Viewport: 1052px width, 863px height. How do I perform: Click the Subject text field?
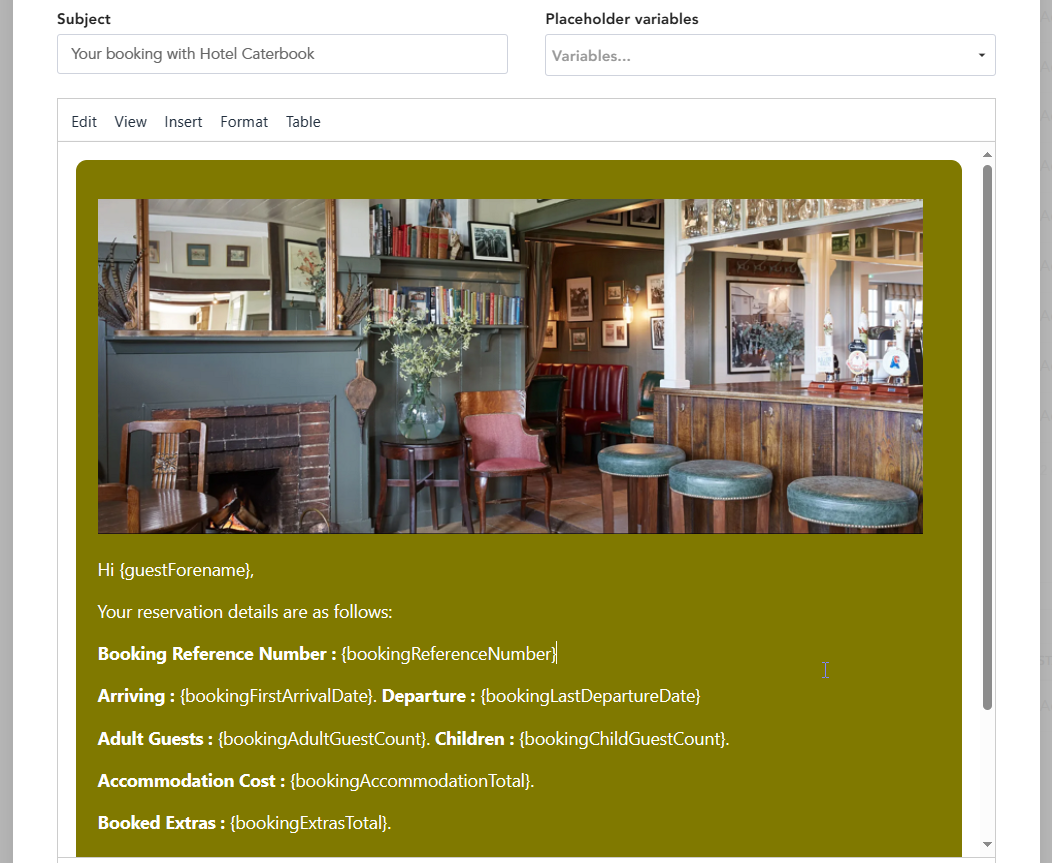click(x=282, y=54)
